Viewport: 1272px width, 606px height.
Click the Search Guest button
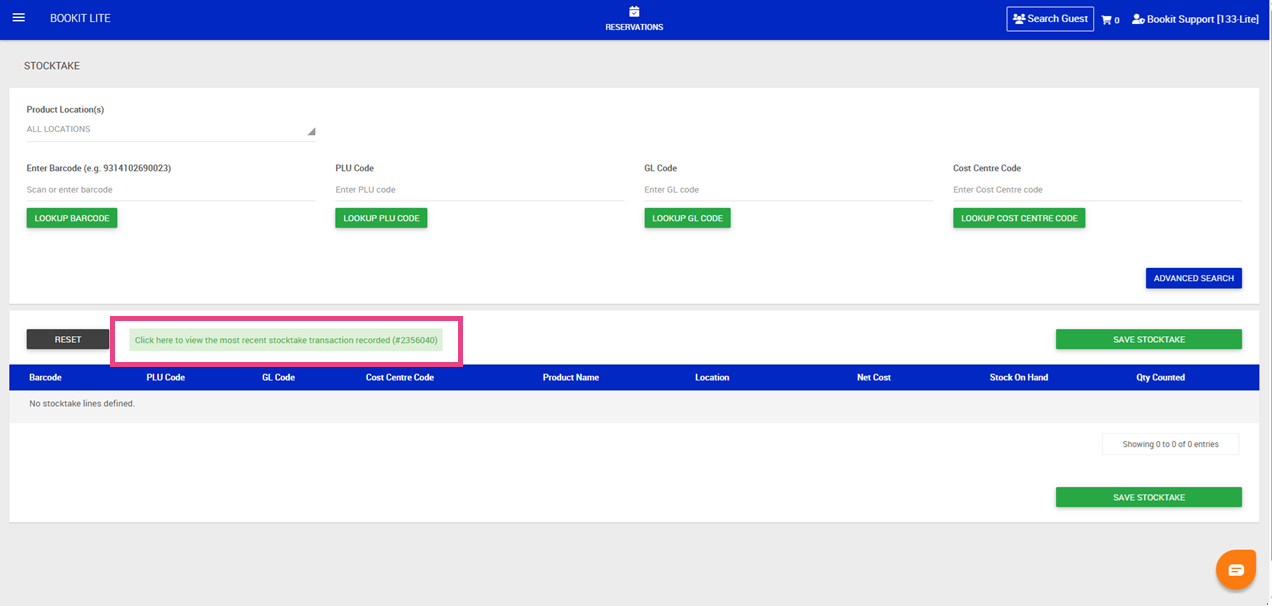[1050, 19]
